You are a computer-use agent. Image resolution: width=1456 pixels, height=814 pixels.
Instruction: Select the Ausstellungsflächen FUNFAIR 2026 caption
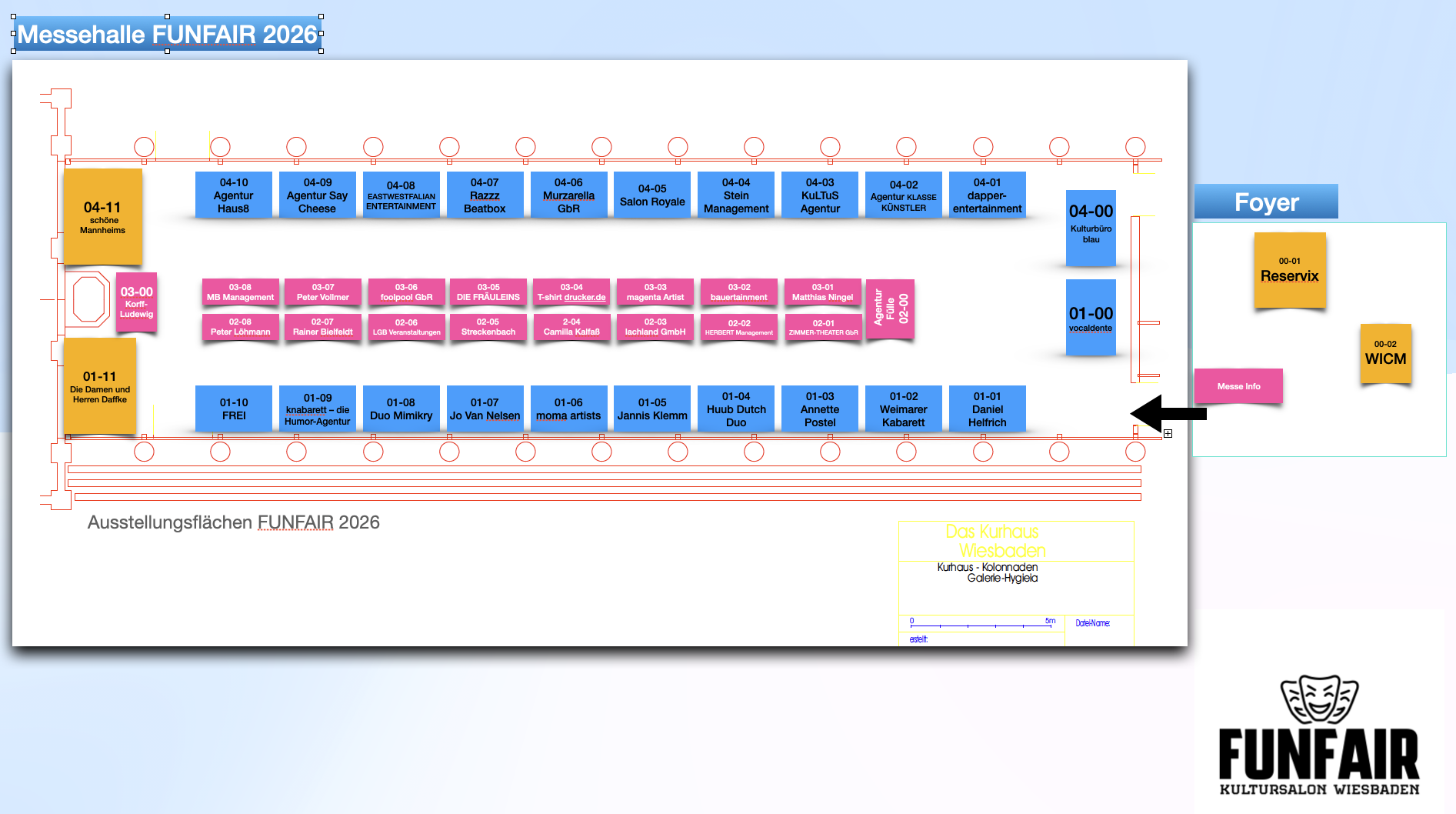point(234,522)
